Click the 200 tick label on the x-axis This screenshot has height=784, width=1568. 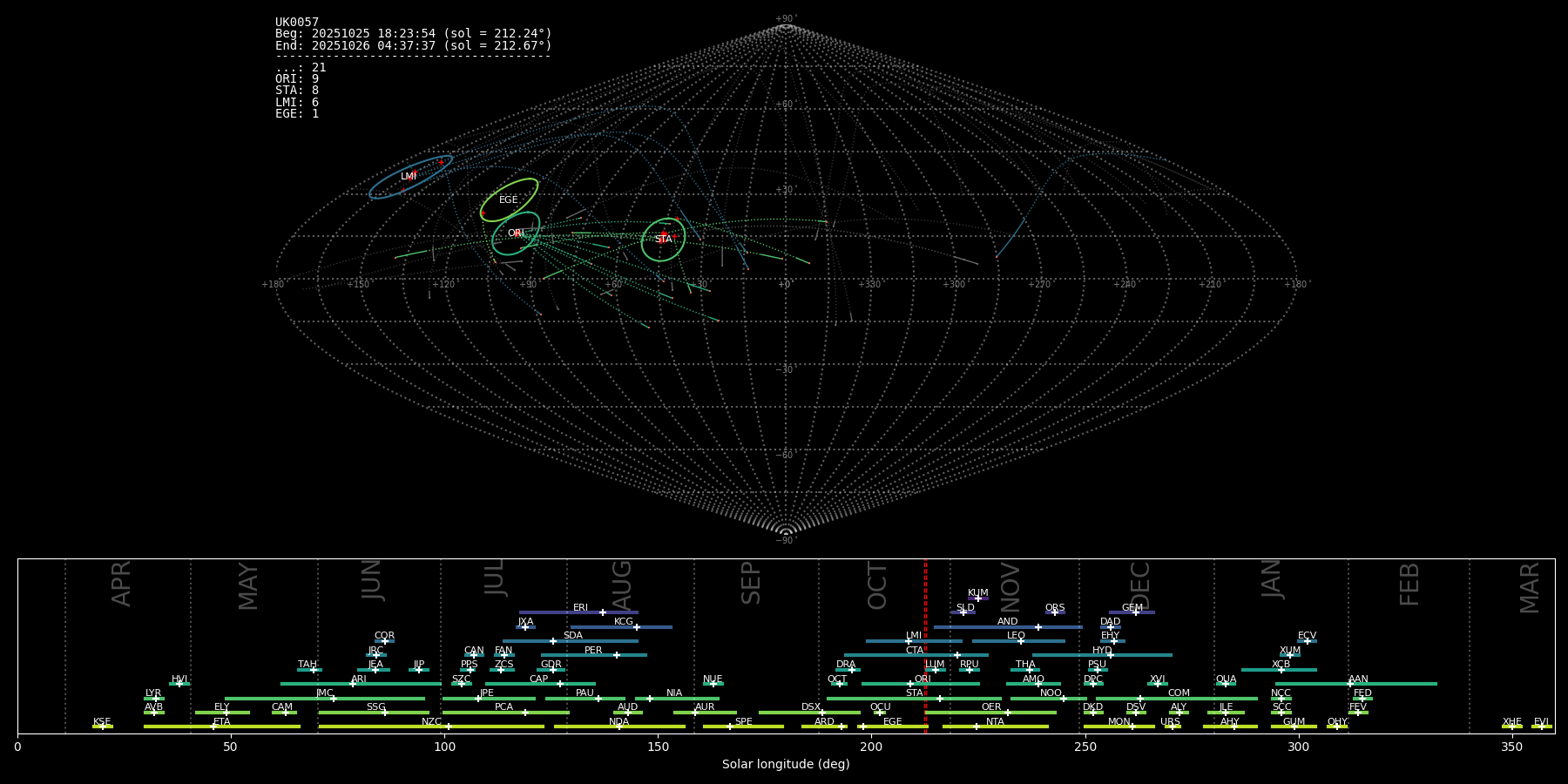871,747
